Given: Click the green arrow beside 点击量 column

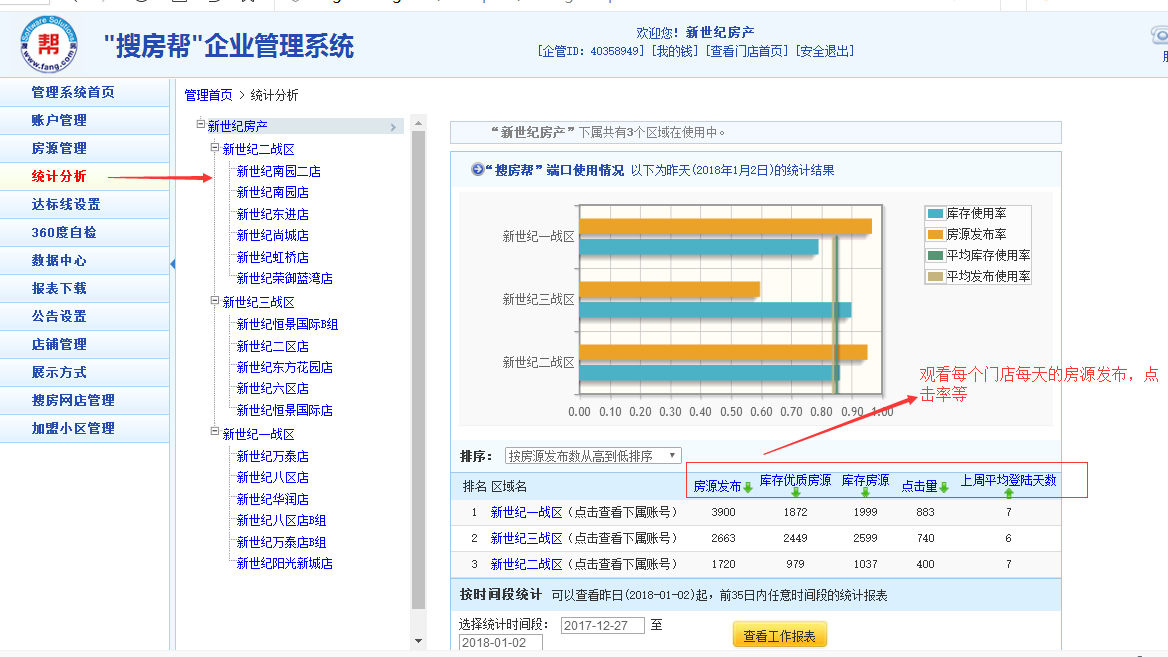Looking at the screenshot, I should 944,487.
